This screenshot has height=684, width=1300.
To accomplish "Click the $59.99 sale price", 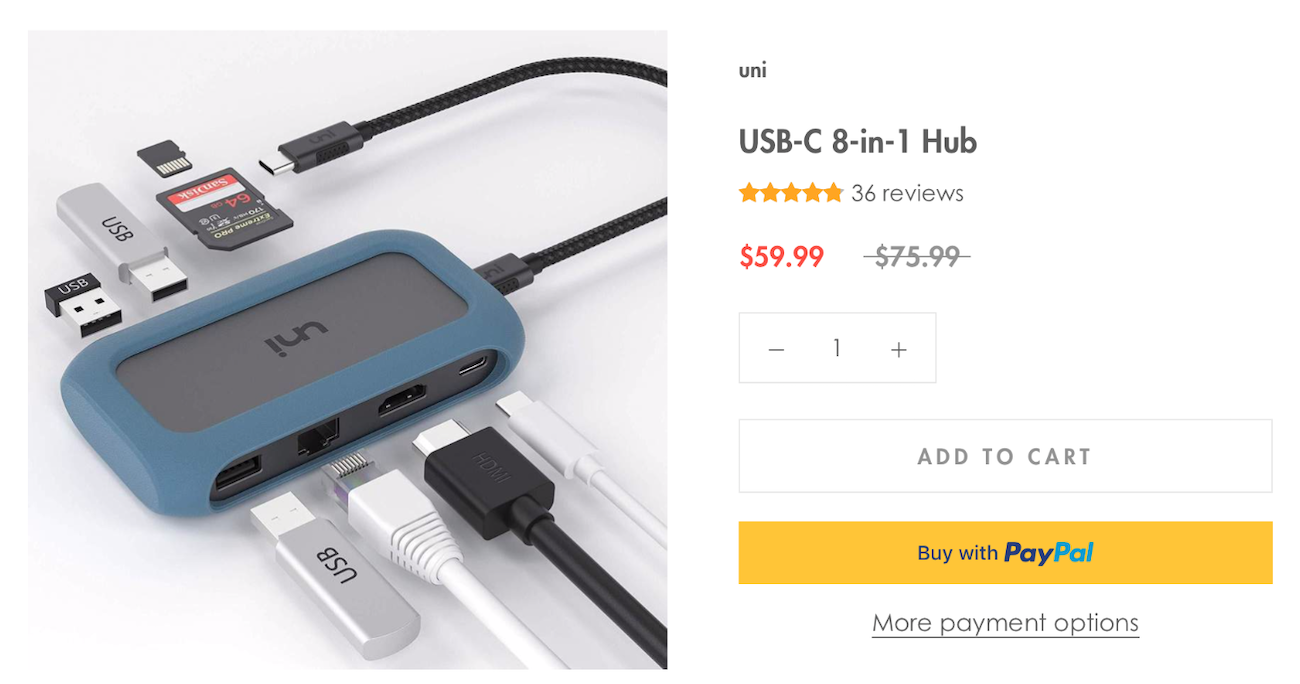I will (781, 257).
